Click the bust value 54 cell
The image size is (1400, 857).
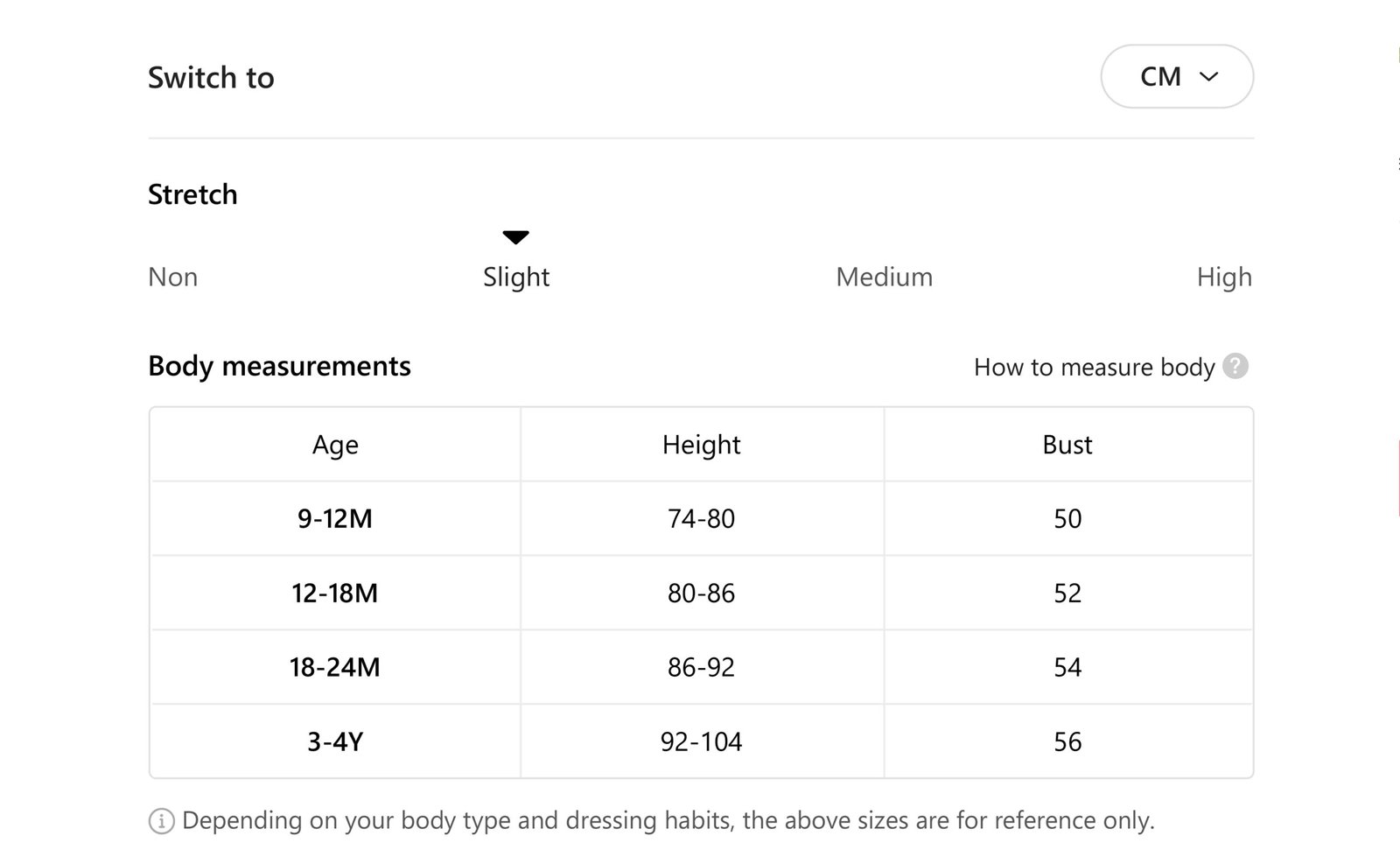point(1067,667)
